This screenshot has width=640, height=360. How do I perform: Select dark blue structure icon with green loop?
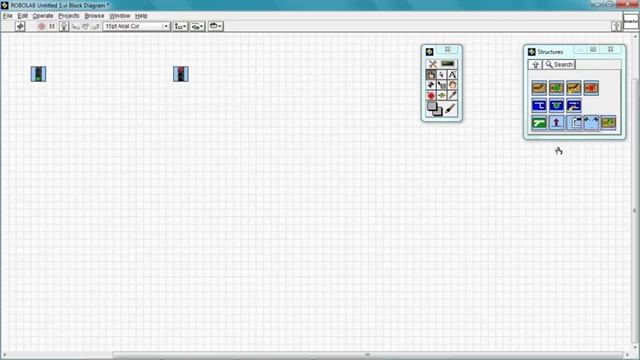pyautogui.click(x=557, y=105)
